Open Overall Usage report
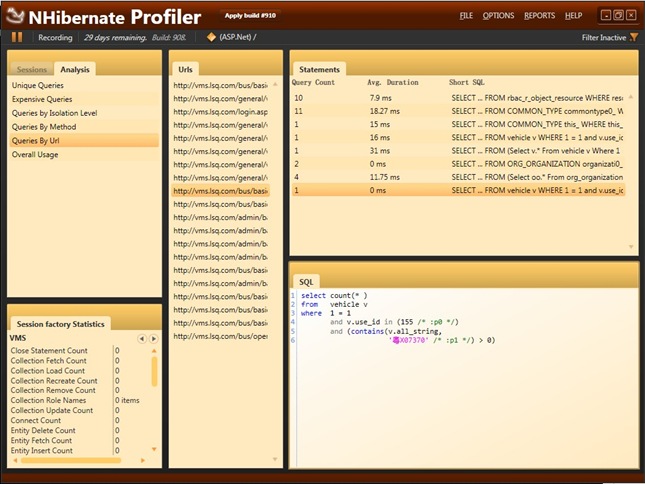The width and height of the screenshot is (645, 484). tap(84, 155)
